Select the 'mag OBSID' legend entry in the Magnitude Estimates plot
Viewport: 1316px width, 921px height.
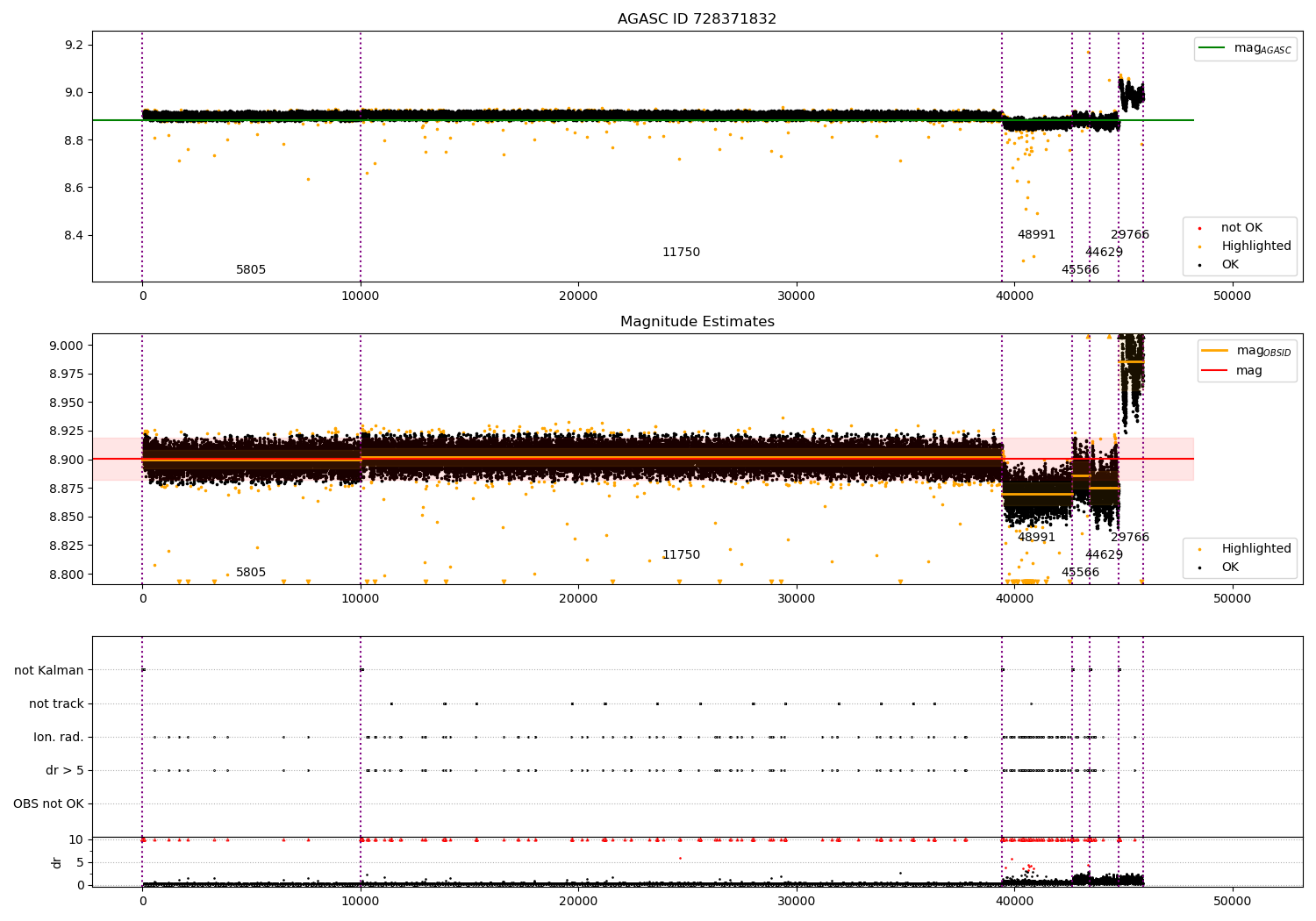coord(1247,351)
